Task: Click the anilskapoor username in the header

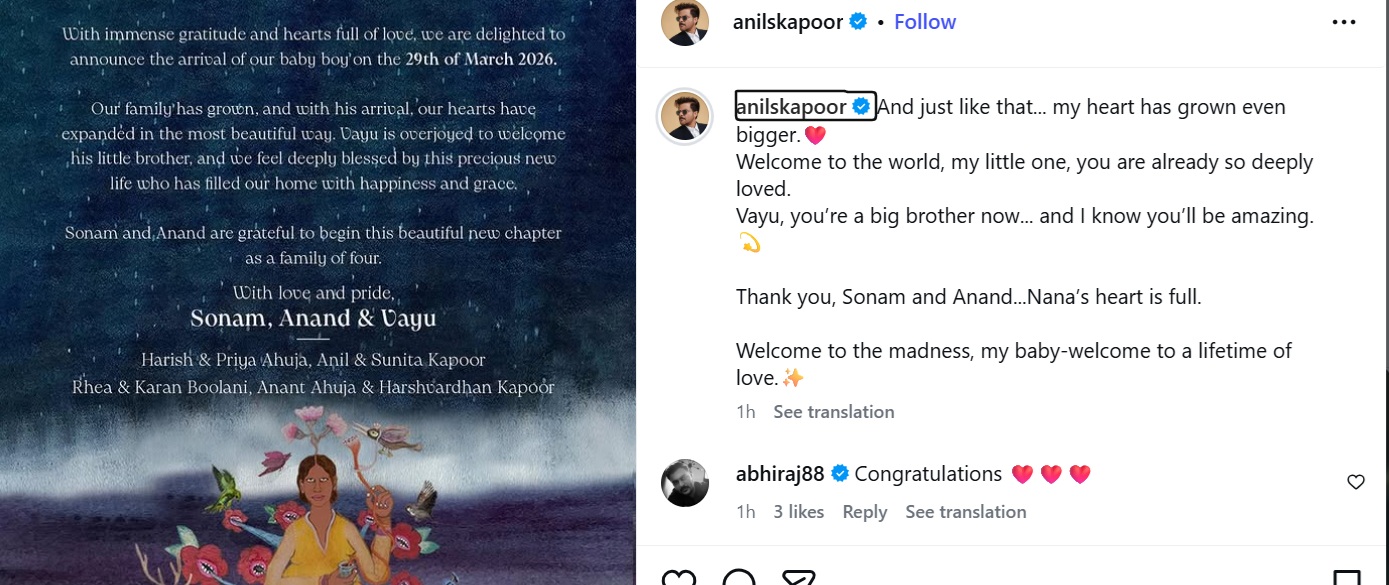Action: click(790, 22)
